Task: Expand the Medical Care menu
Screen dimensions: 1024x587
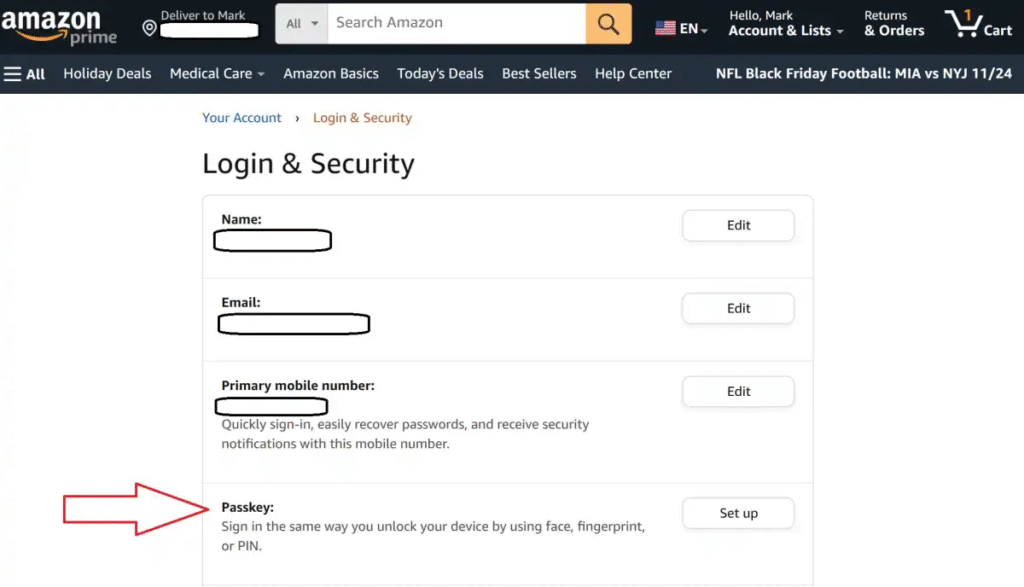Action: click(x=217, y=73)
